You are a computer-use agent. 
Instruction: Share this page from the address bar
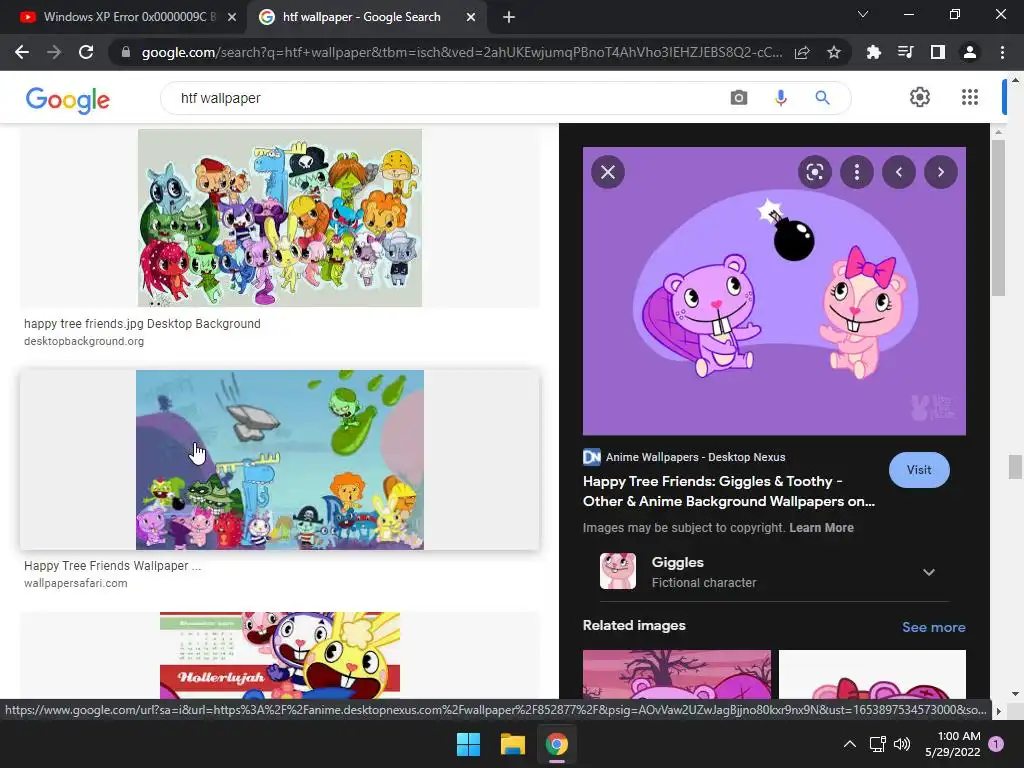click(x=802, y=52)
